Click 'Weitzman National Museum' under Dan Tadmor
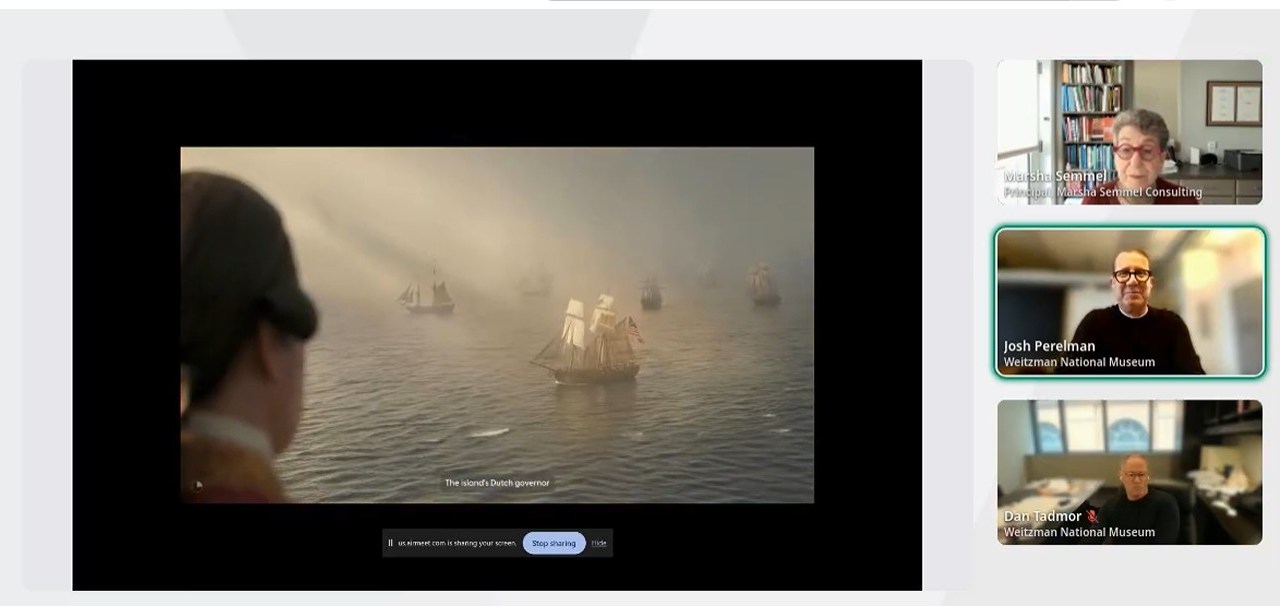Image resolution: width=1280 pixels, height=613 pixels. click(x=1079, y=532)
